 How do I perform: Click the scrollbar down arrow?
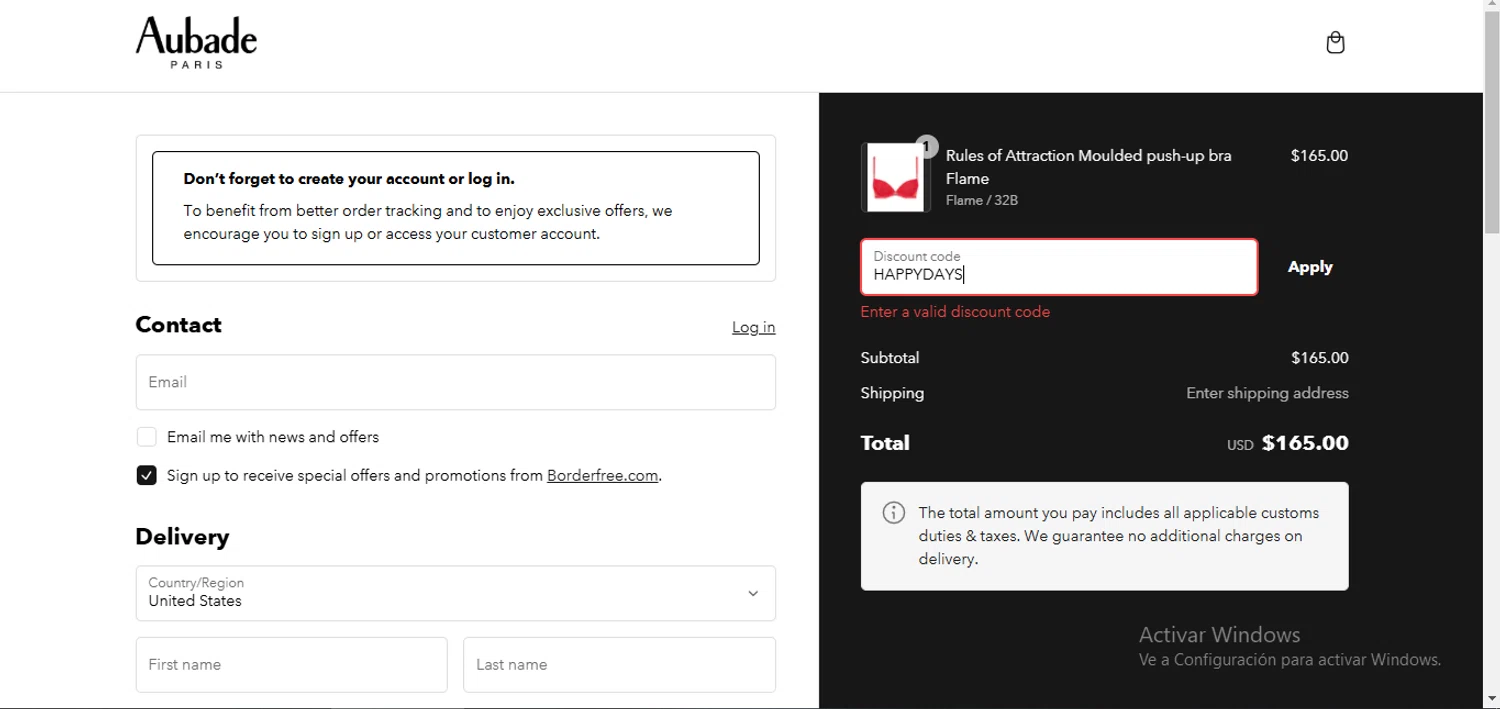click(1491, 700)
